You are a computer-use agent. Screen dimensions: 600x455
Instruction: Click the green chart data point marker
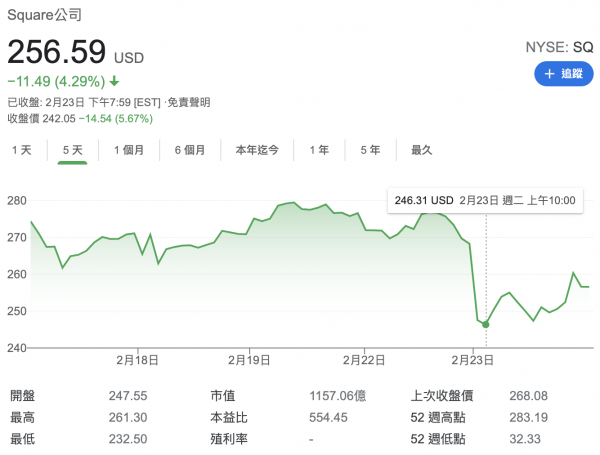pos(486,325)
